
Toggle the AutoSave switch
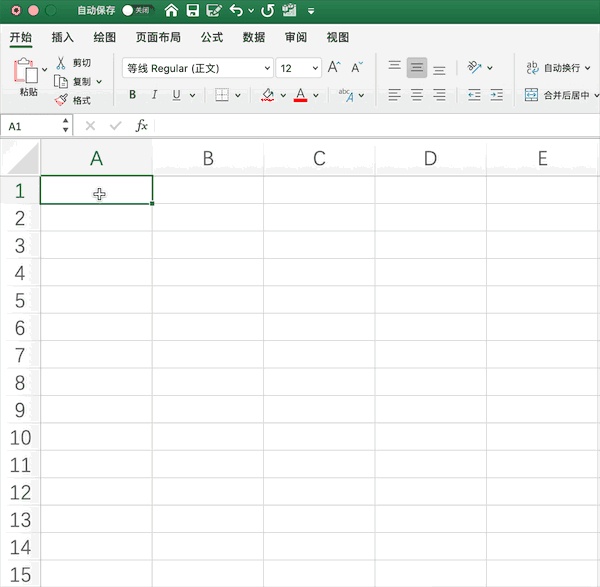(x=137, y=10)
